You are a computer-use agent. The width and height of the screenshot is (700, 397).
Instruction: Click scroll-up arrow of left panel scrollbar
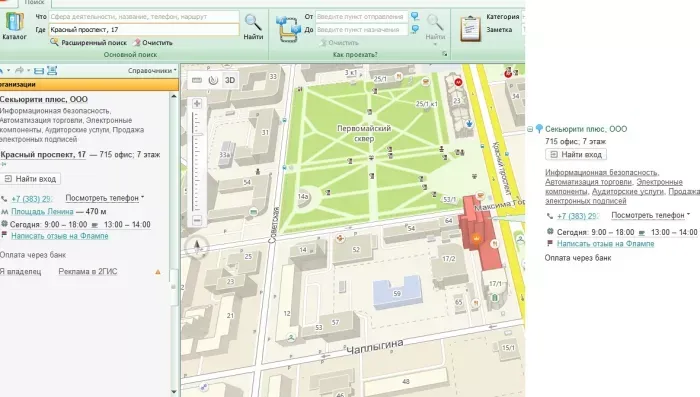coord(174,96)
